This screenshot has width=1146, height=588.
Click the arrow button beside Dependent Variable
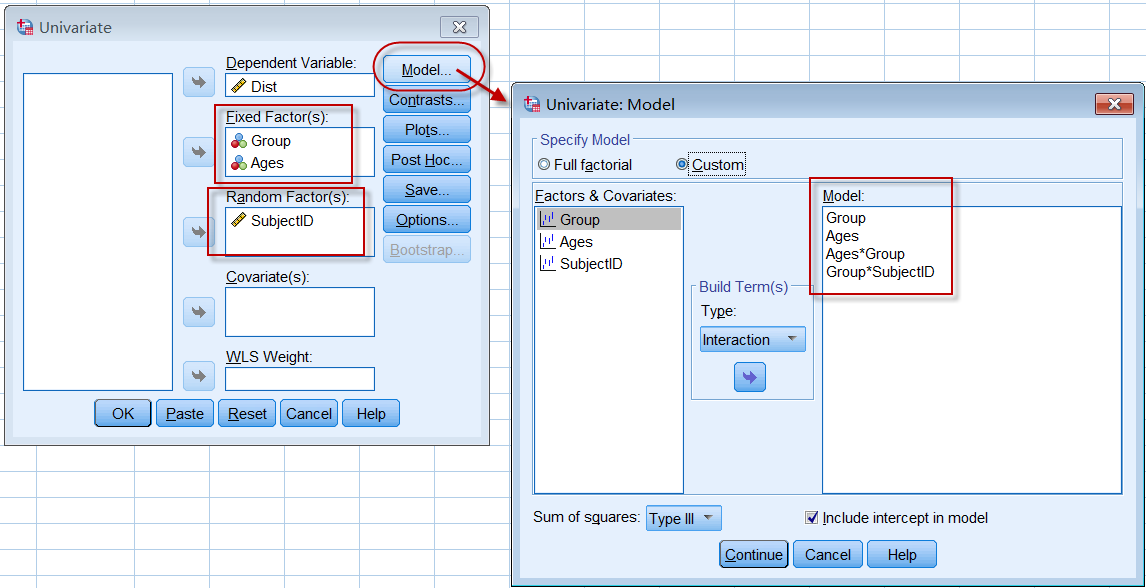199,82
